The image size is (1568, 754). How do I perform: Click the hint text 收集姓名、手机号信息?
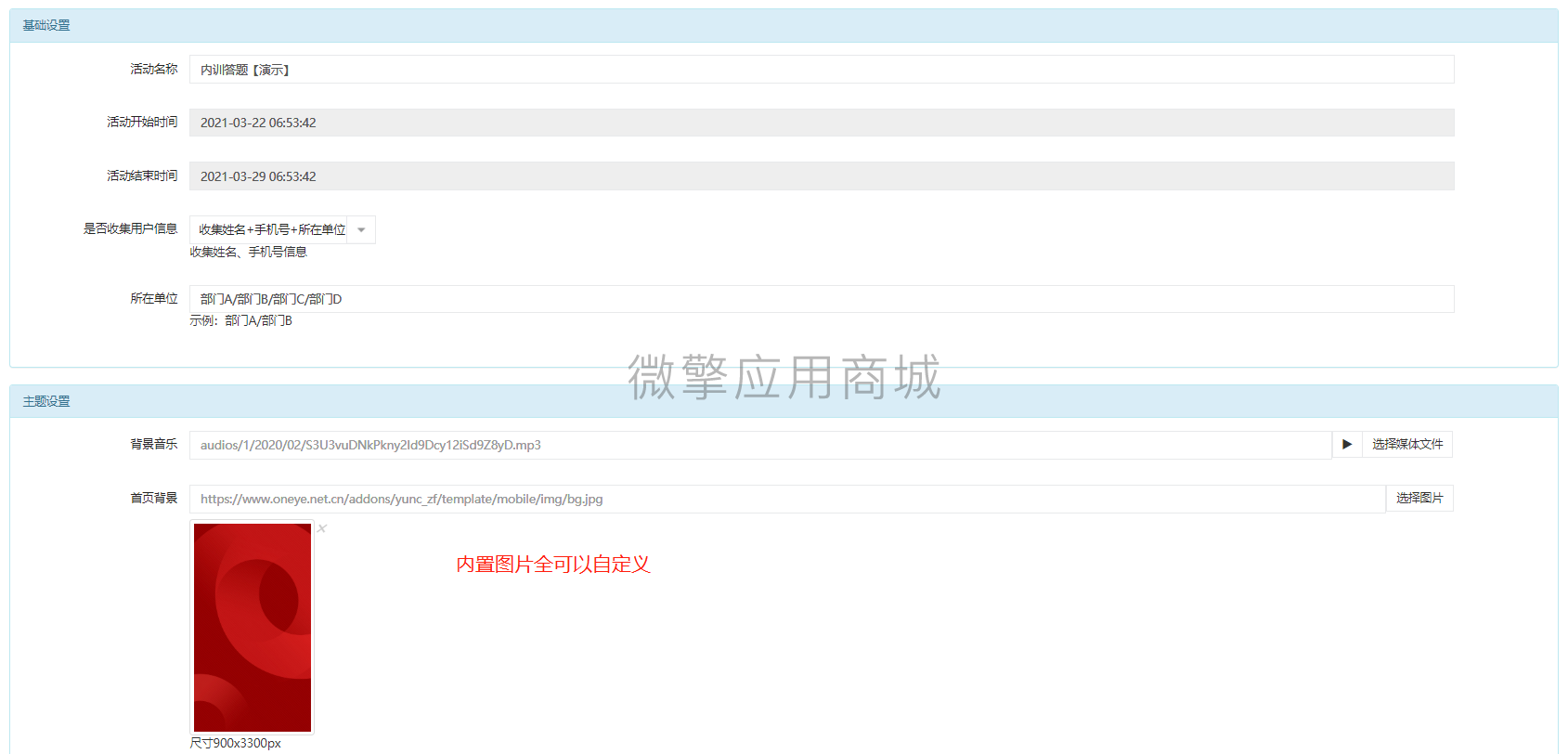pyautogui.click(x=248, y=252)
